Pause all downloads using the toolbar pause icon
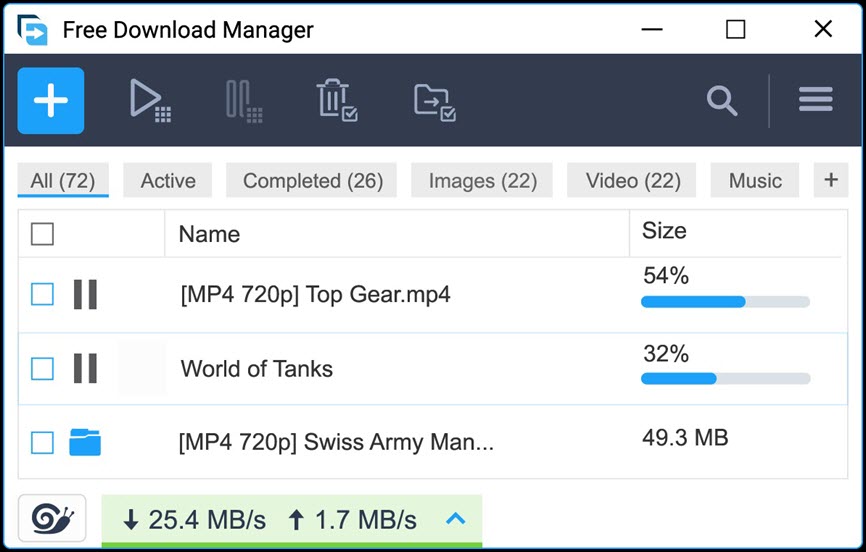The width and height of the screenshot is (866, 552). coord(244,101)
